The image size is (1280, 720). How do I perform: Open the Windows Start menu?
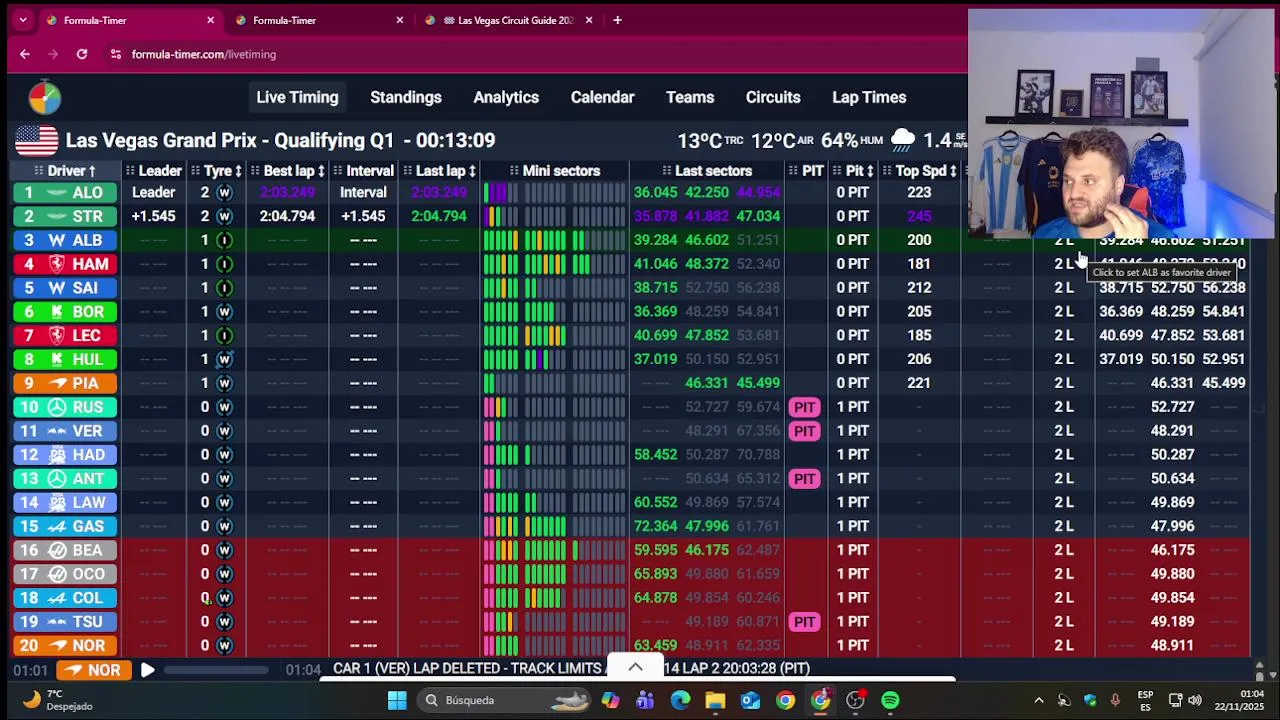tap(397, 700)
